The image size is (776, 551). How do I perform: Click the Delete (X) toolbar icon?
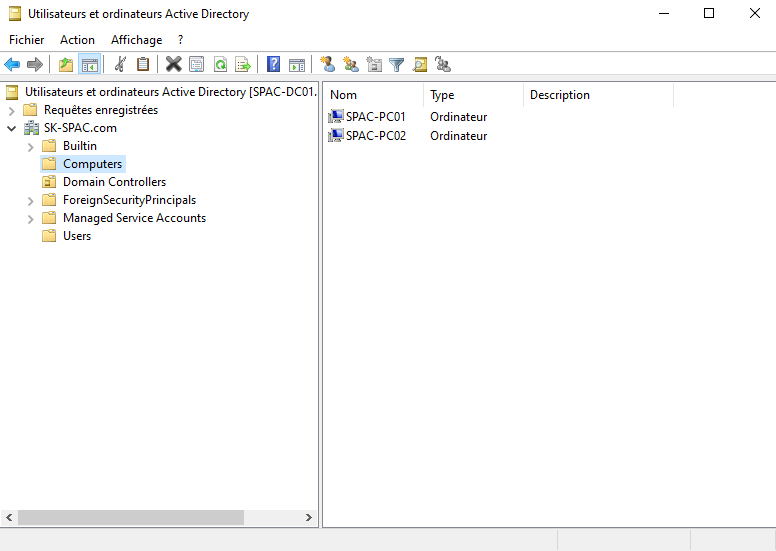(173, 65)
